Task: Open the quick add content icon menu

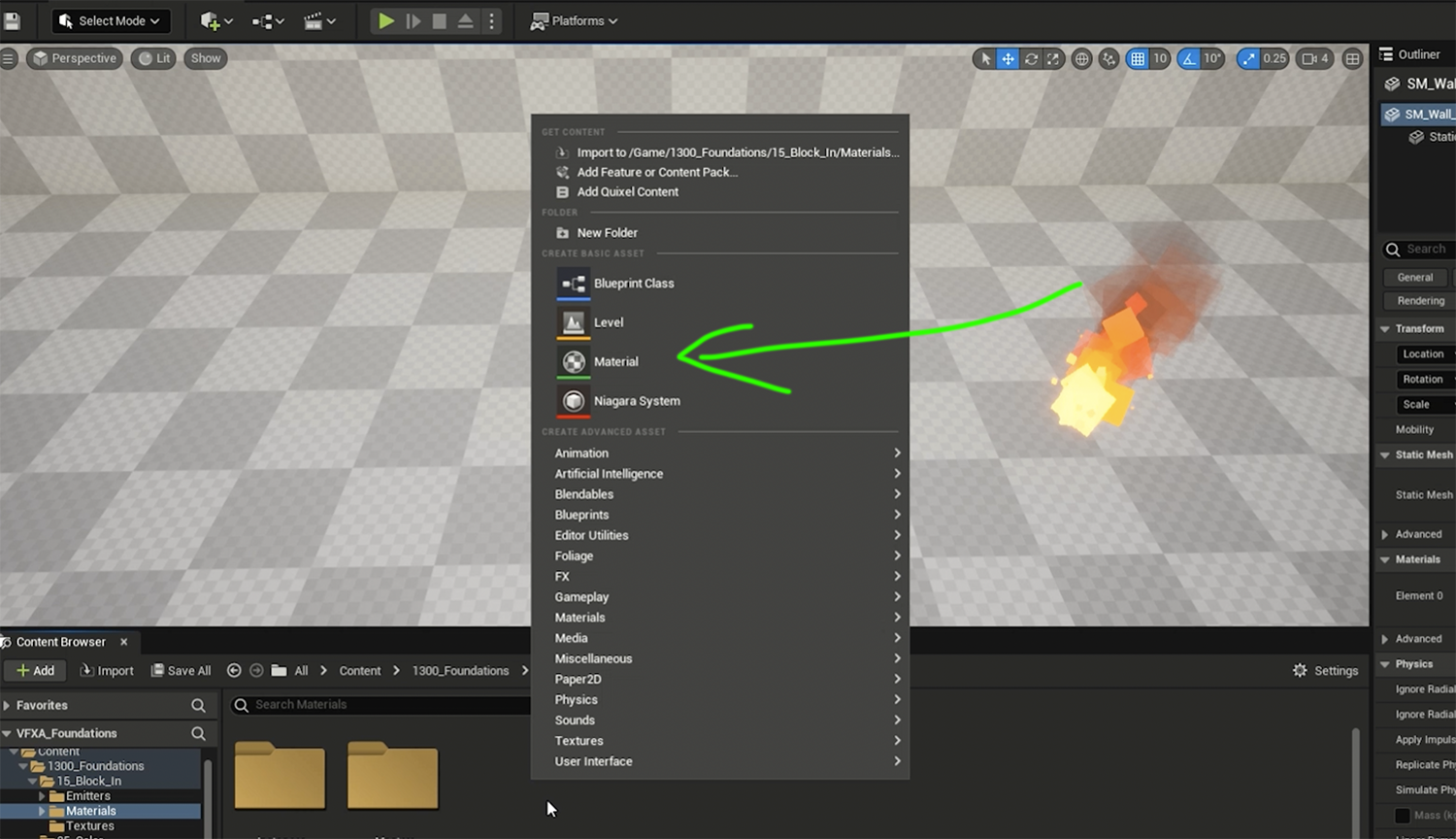Action: coord(215,20)
